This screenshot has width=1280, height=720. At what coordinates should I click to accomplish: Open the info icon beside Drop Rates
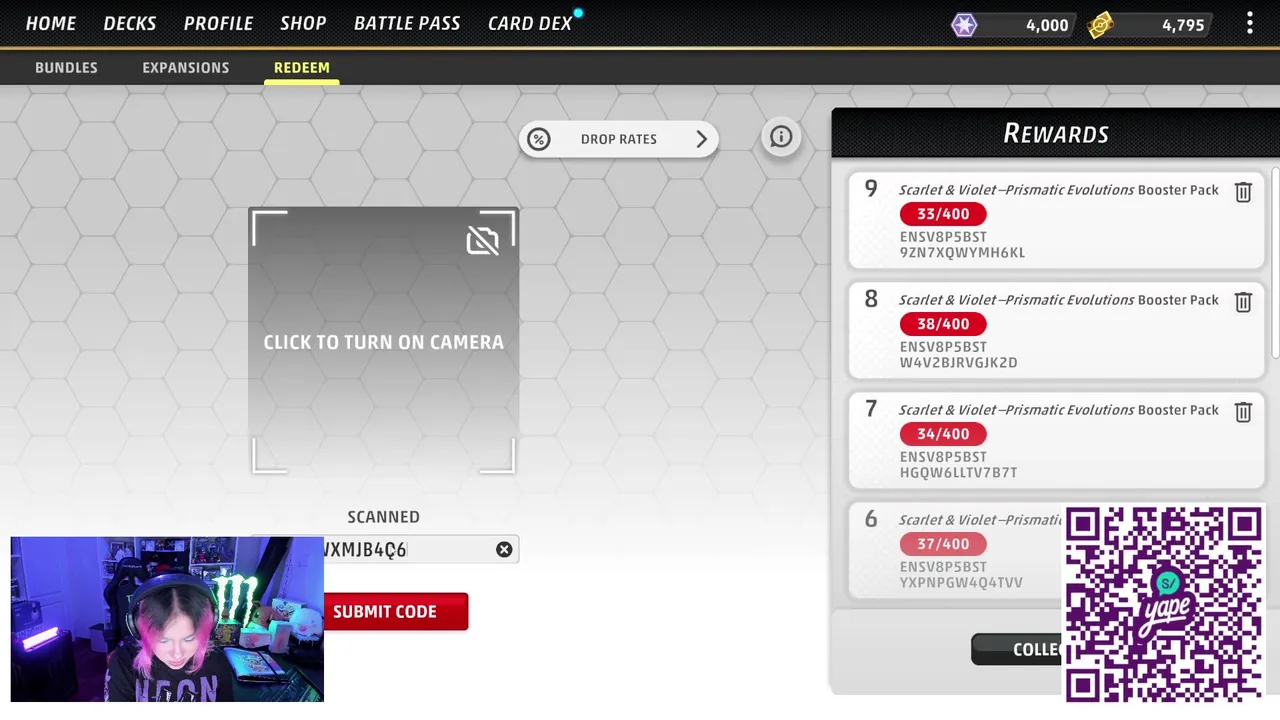781,137
